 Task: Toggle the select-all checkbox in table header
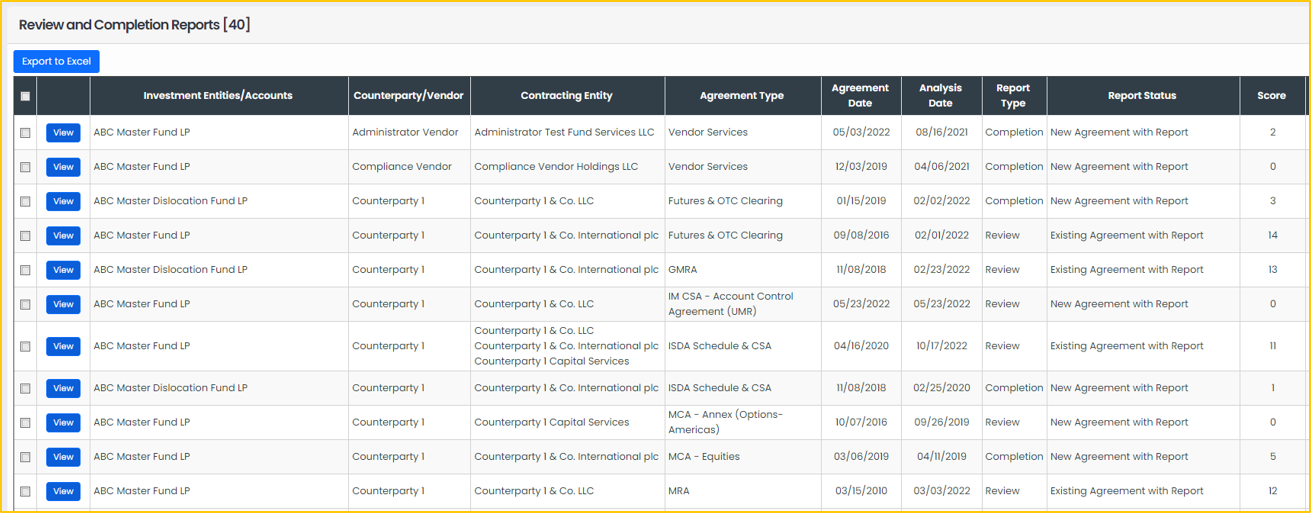coord(25,96)
